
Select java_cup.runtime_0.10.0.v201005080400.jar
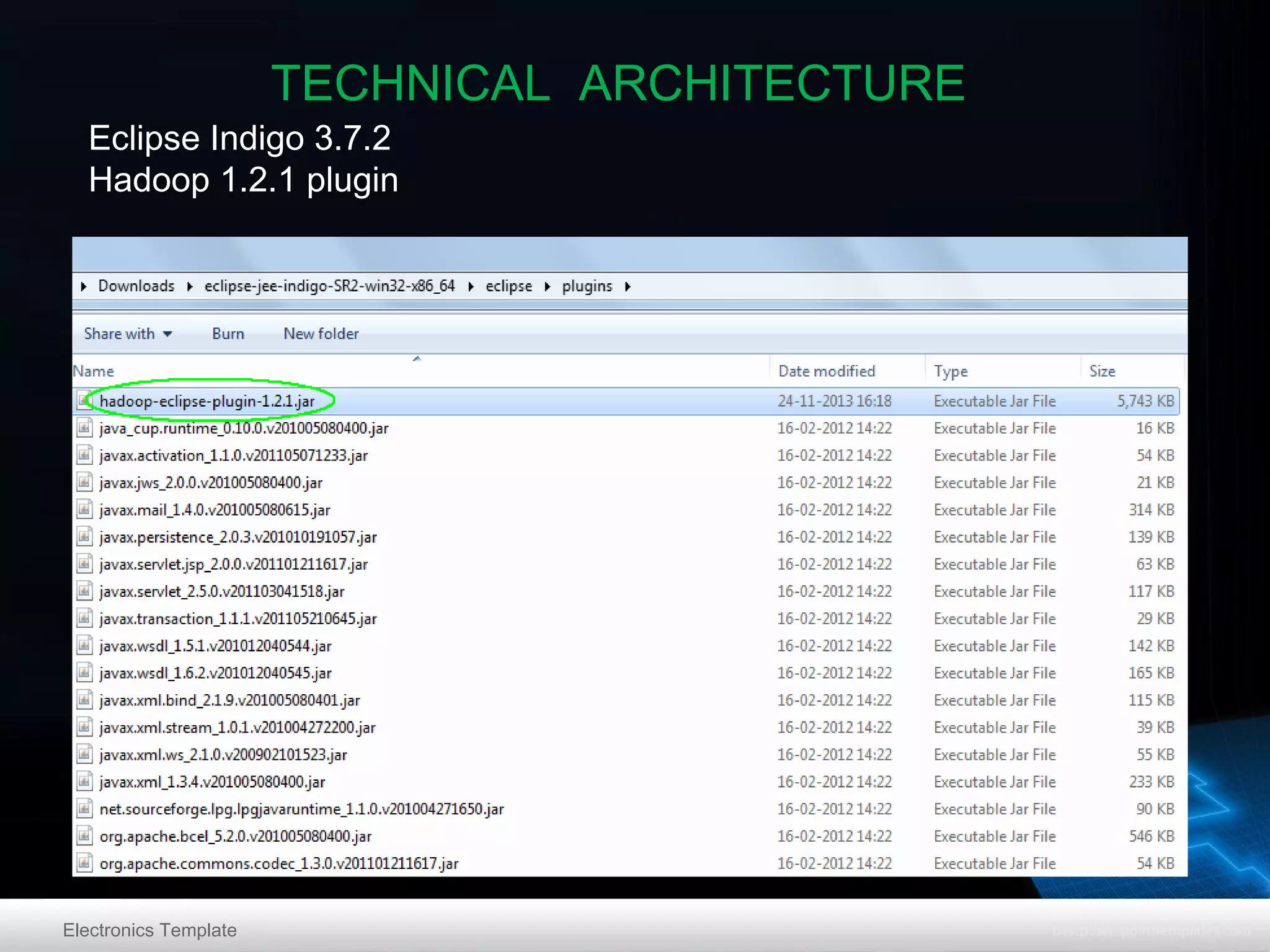pos(244,429)
